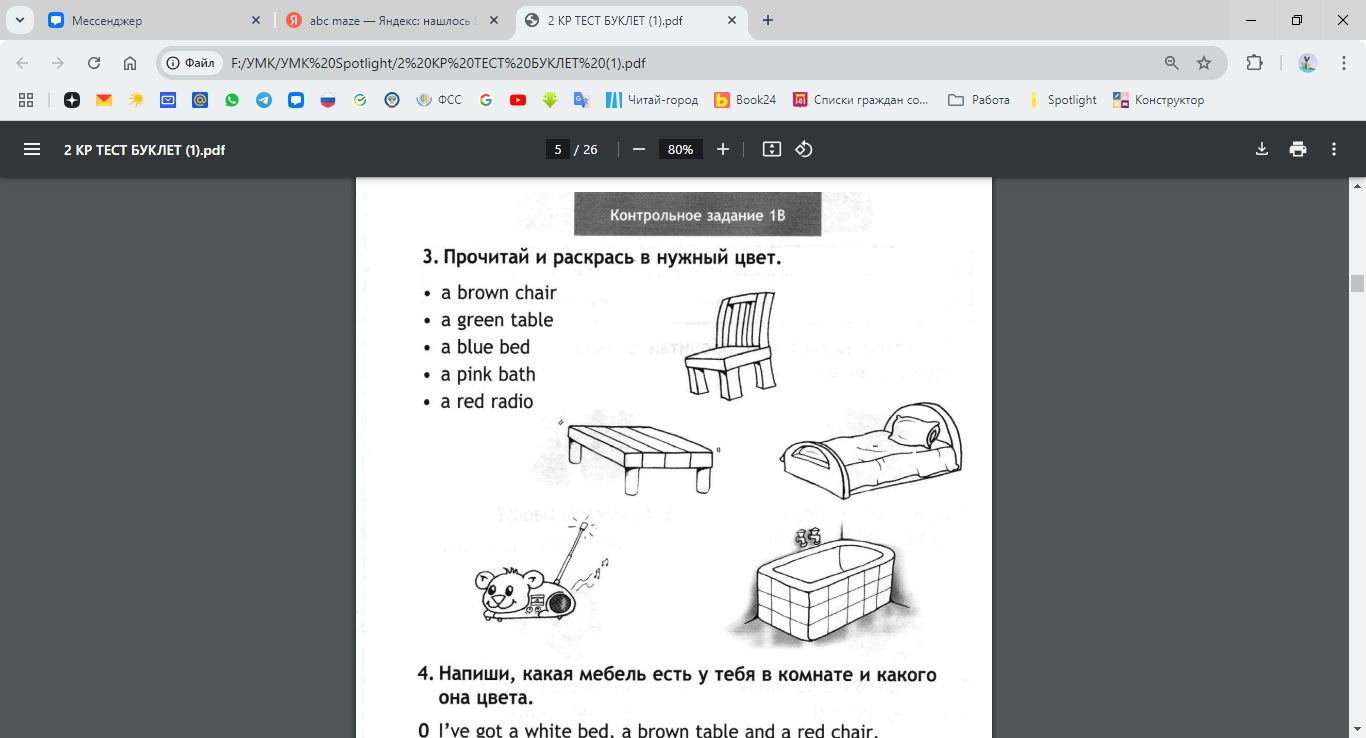Viewport: 1366px width, 738px height.
Task: Click the 80% zoom level field
Action: (x=681, y=149)
